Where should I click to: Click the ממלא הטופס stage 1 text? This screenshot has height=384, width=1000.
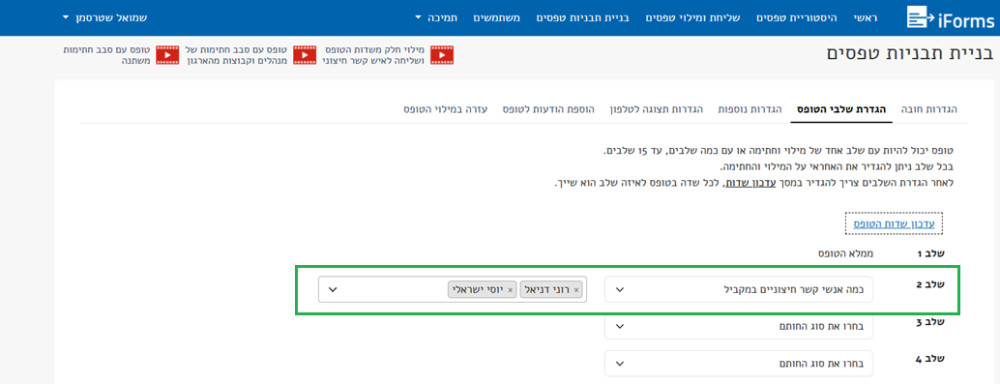(x=846, y=254)
